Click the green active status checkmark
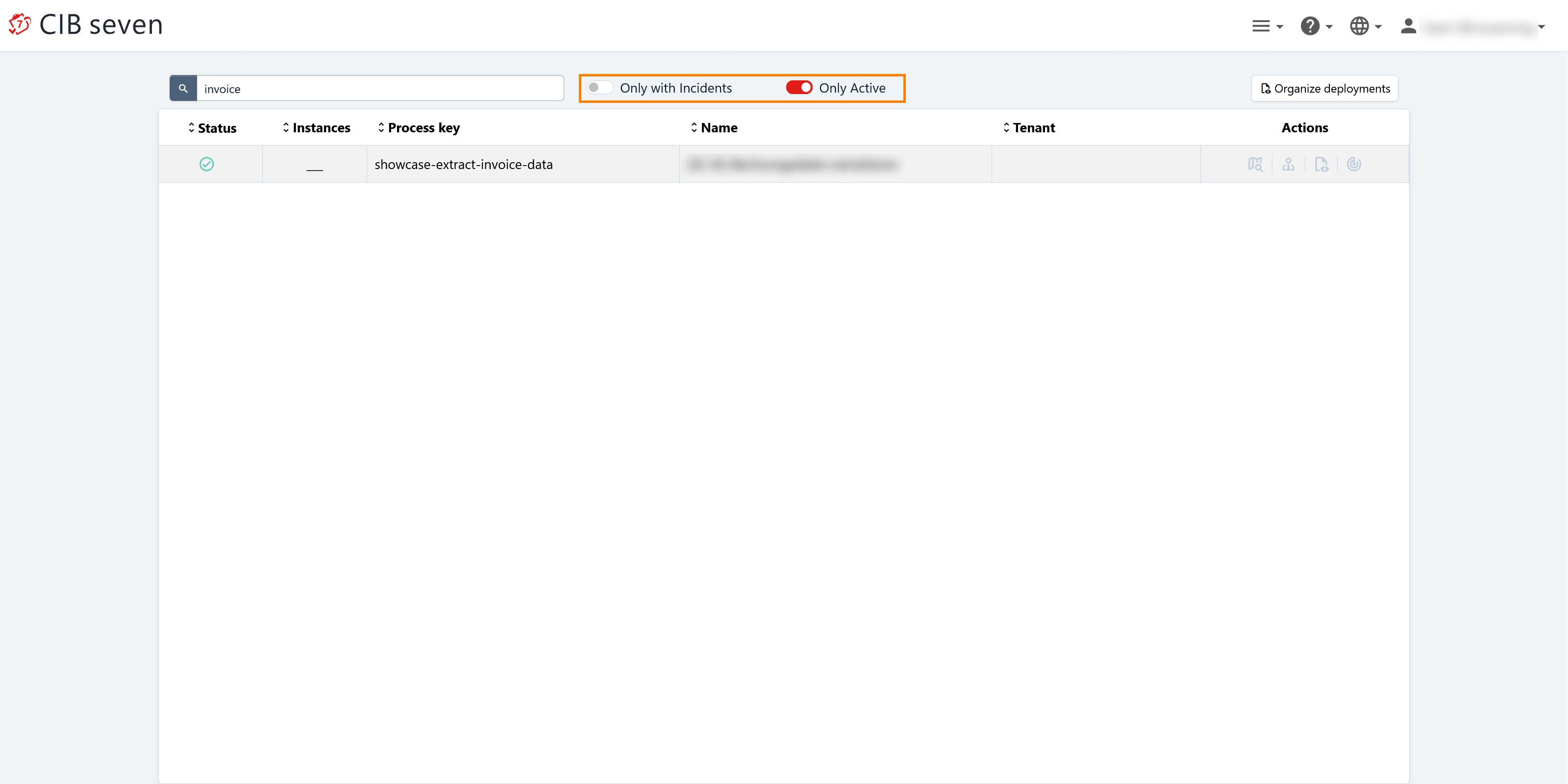This screenshot has width=1568, height=784. (x=206, y=164)
